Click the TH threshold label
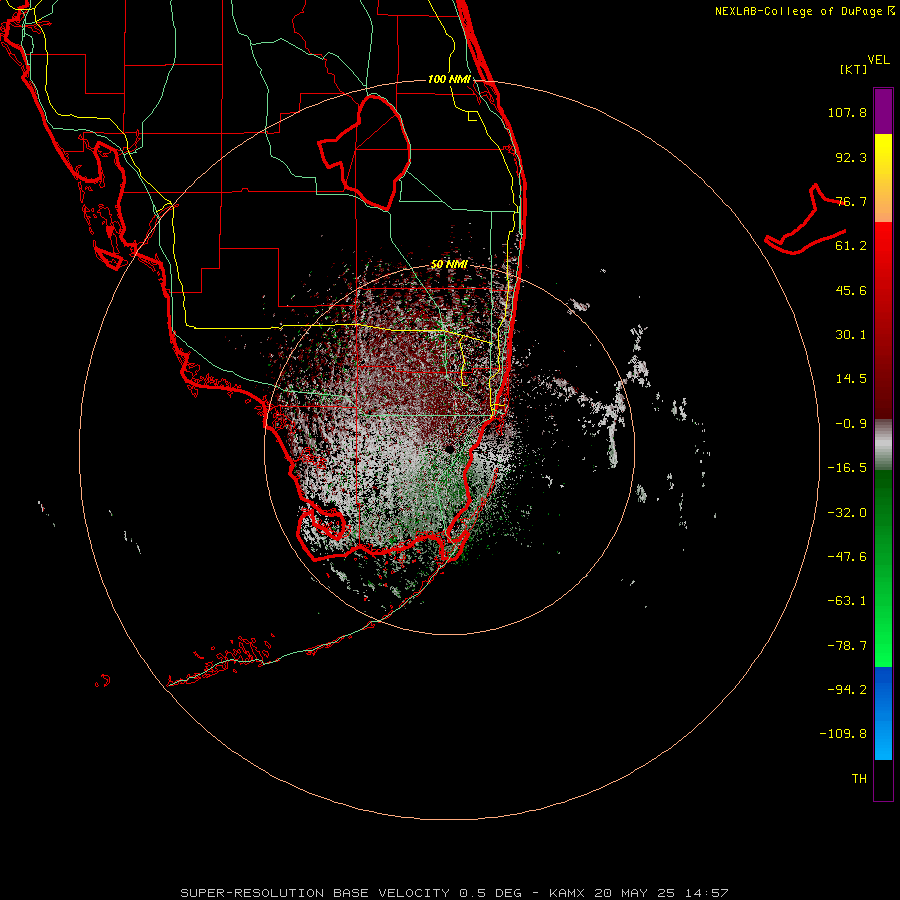 click(x=859, y=779)
